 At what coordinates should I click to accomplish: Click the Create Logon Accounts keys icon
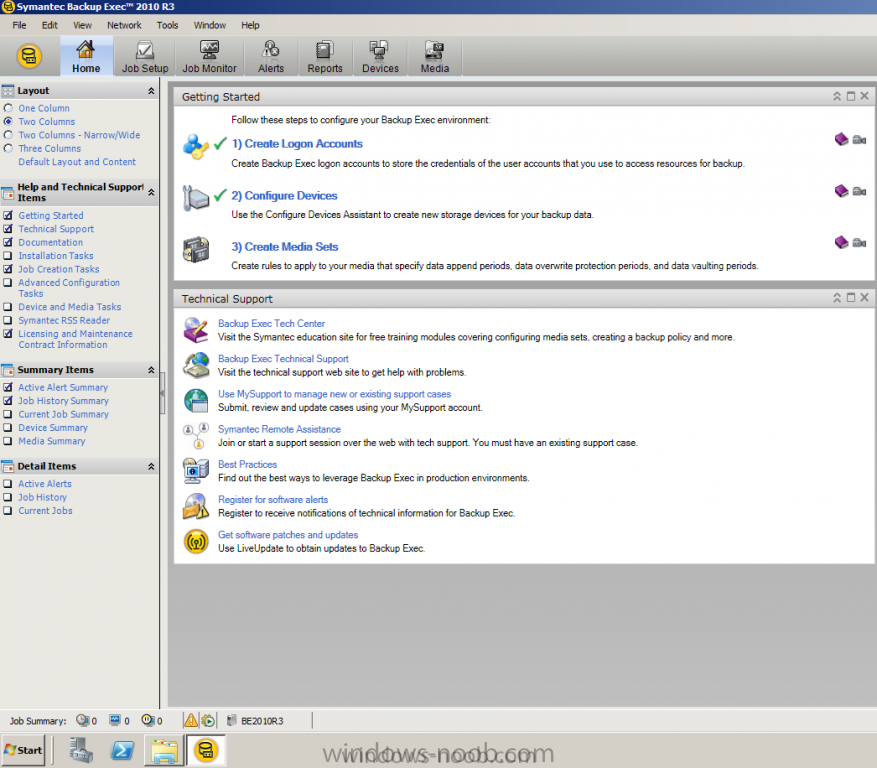coord(196,147)
